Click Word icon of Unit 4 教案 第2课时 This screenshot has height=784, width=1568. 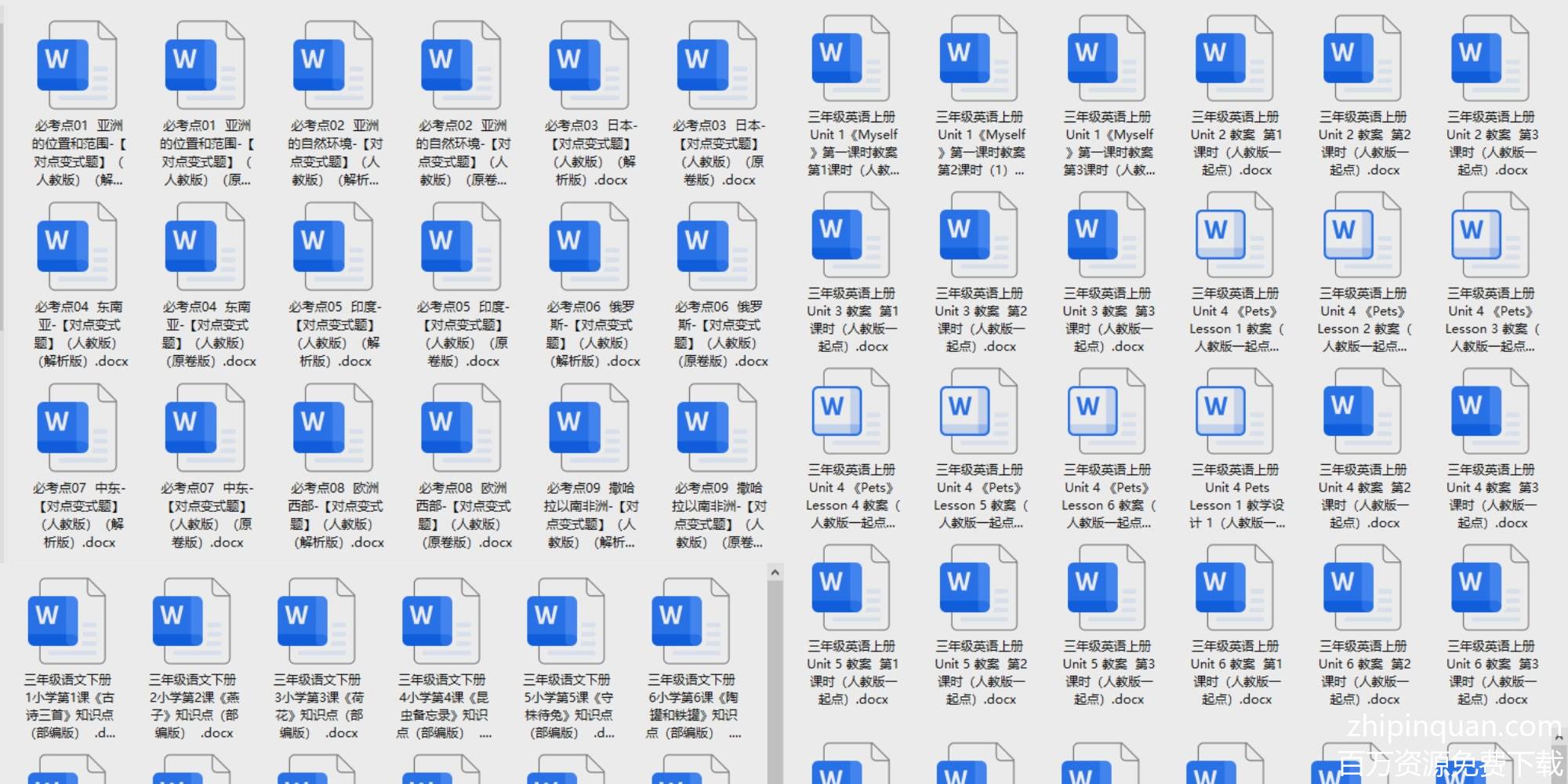point(1363,412)
